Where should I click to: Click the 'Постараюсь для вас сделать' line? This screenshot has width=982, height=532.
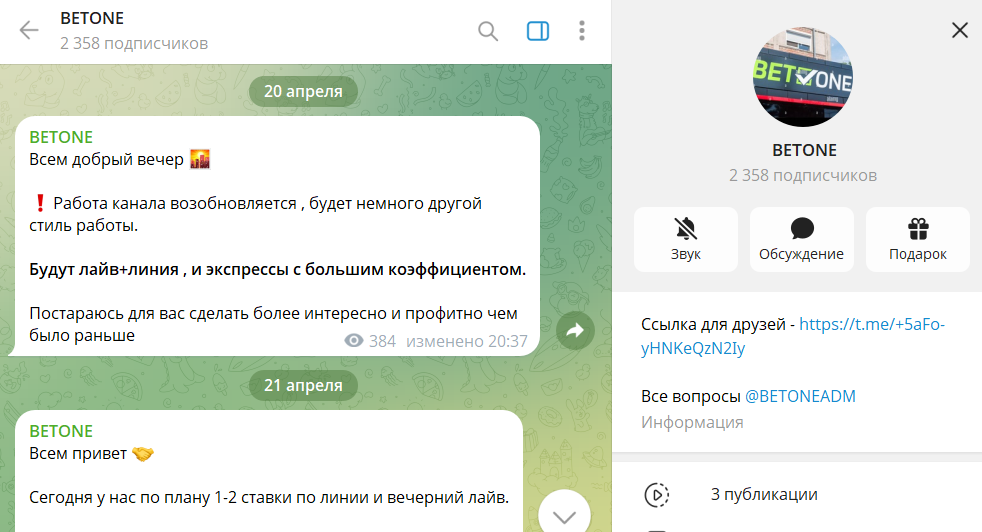coord(274,324)
